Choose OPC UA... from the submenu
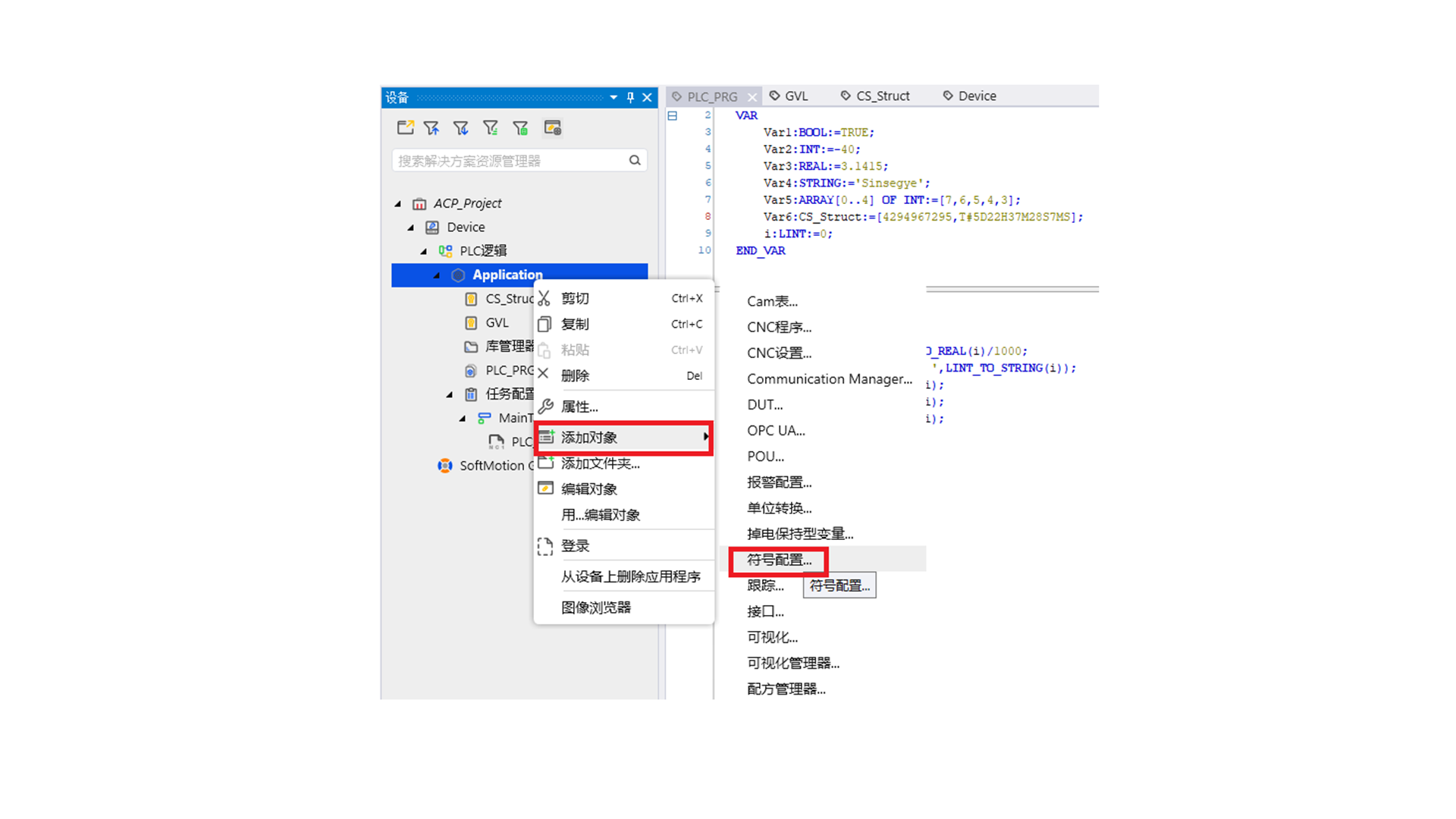The width and height of the screenshot is (1456, 819). (x=776, y=431)
